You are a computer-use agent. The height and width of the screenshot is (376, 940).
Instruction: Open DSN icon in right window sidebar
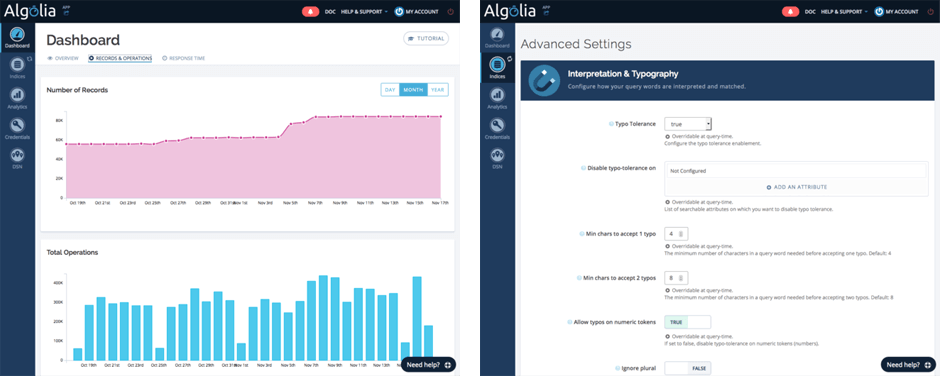click(x=497, y=155)
